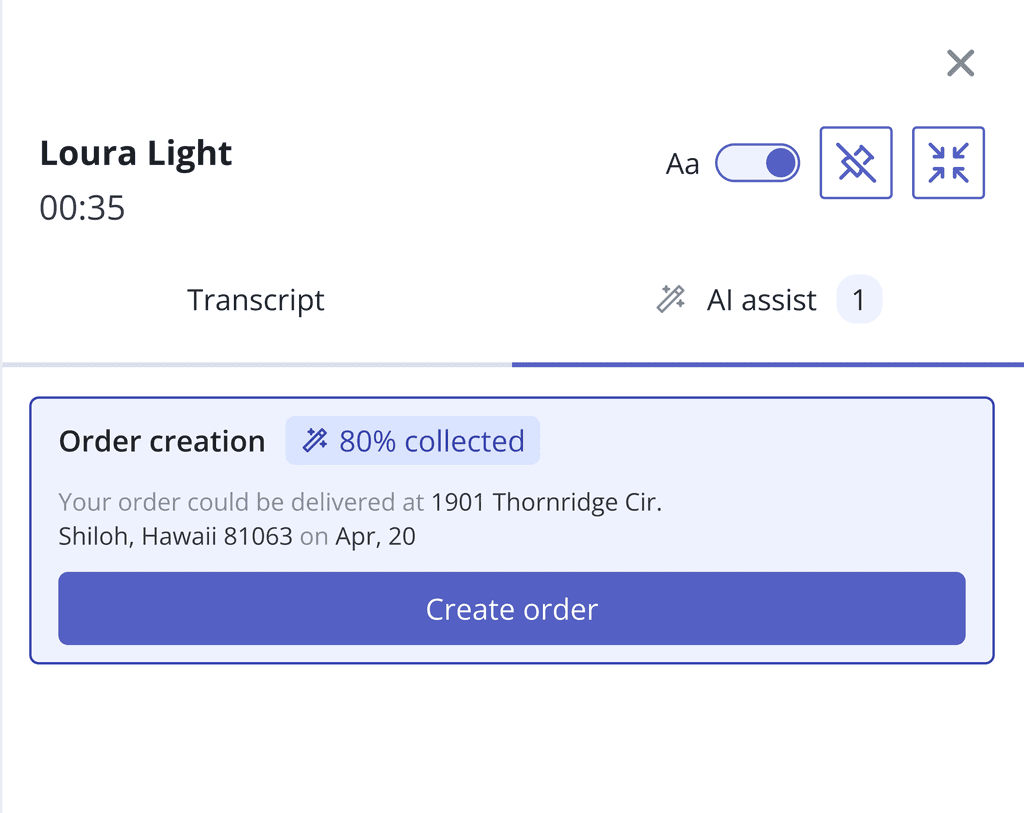Image resolution: width=1024 pixels, height=813 pixels.
Task: Click the collapse panel arrows icon
Action: click(x=948, y=163)
